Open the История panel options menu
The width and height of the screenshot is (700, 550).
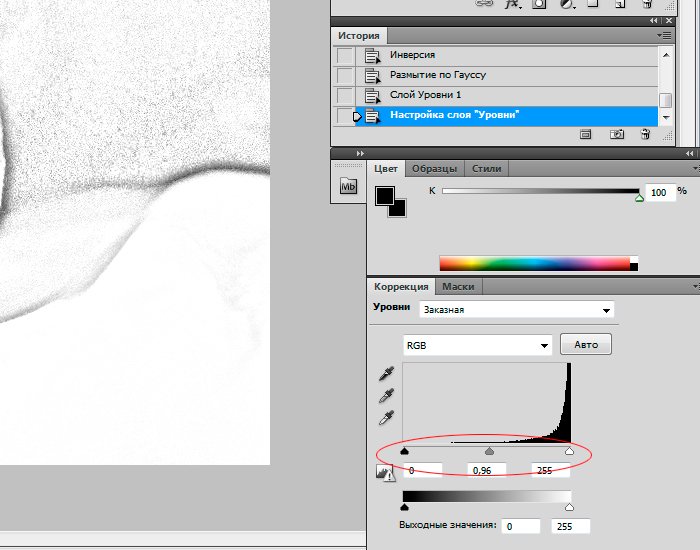663,35
